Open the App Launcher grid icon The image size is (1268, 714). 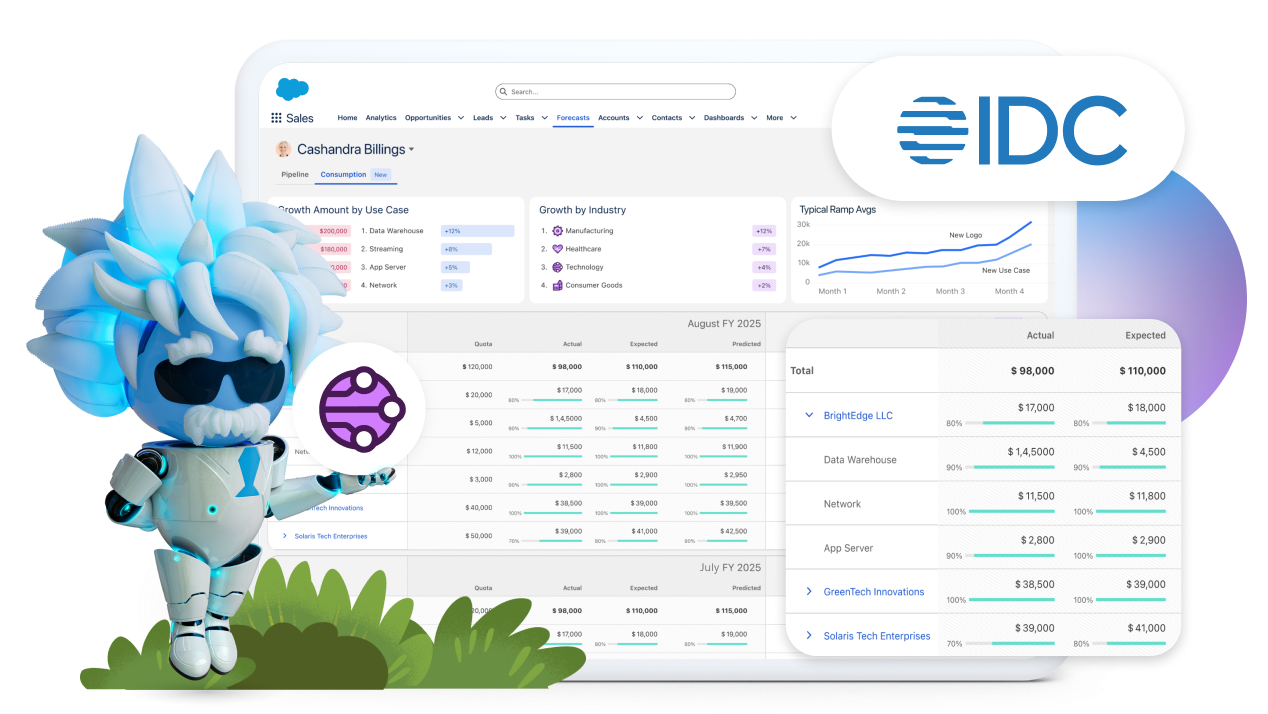tap(276, 118)
